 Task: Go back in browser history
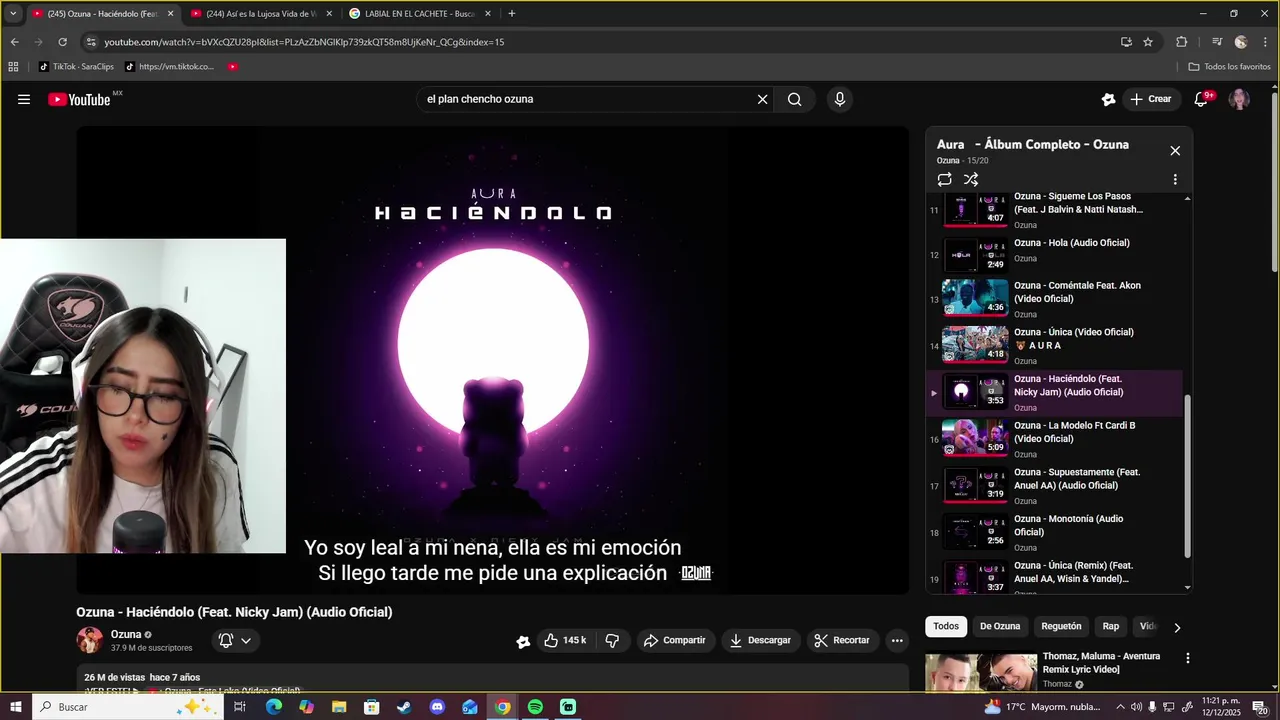pyautogui.click(x=14, y=42)
